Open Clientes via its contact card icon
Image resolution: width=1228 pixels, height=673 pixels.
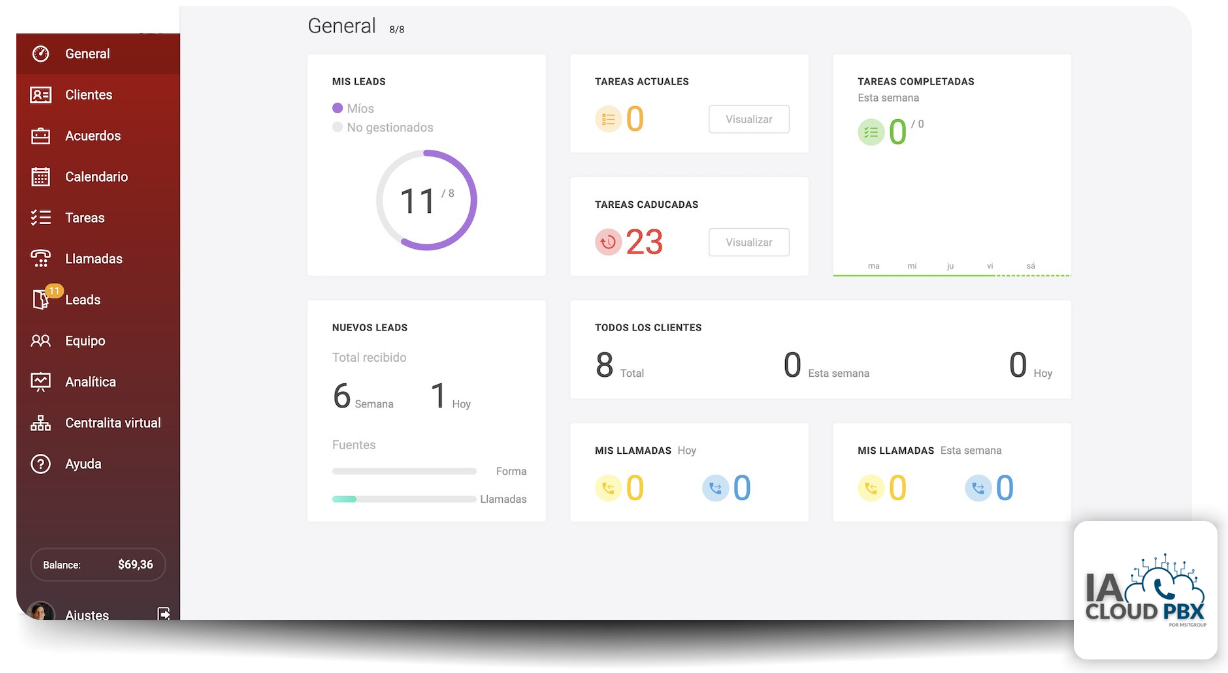pos(41,95)
